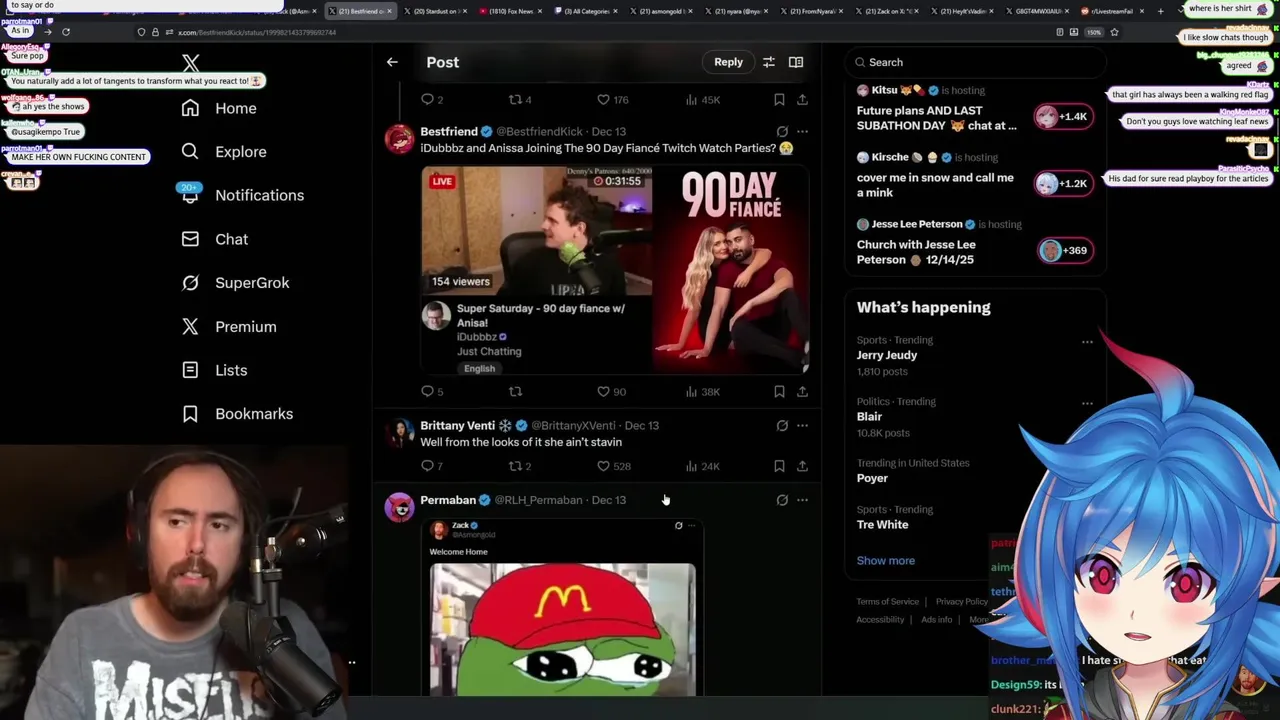View analytics showing 38K views
This screenshot has width=1280, height=720.
[702, 392]
